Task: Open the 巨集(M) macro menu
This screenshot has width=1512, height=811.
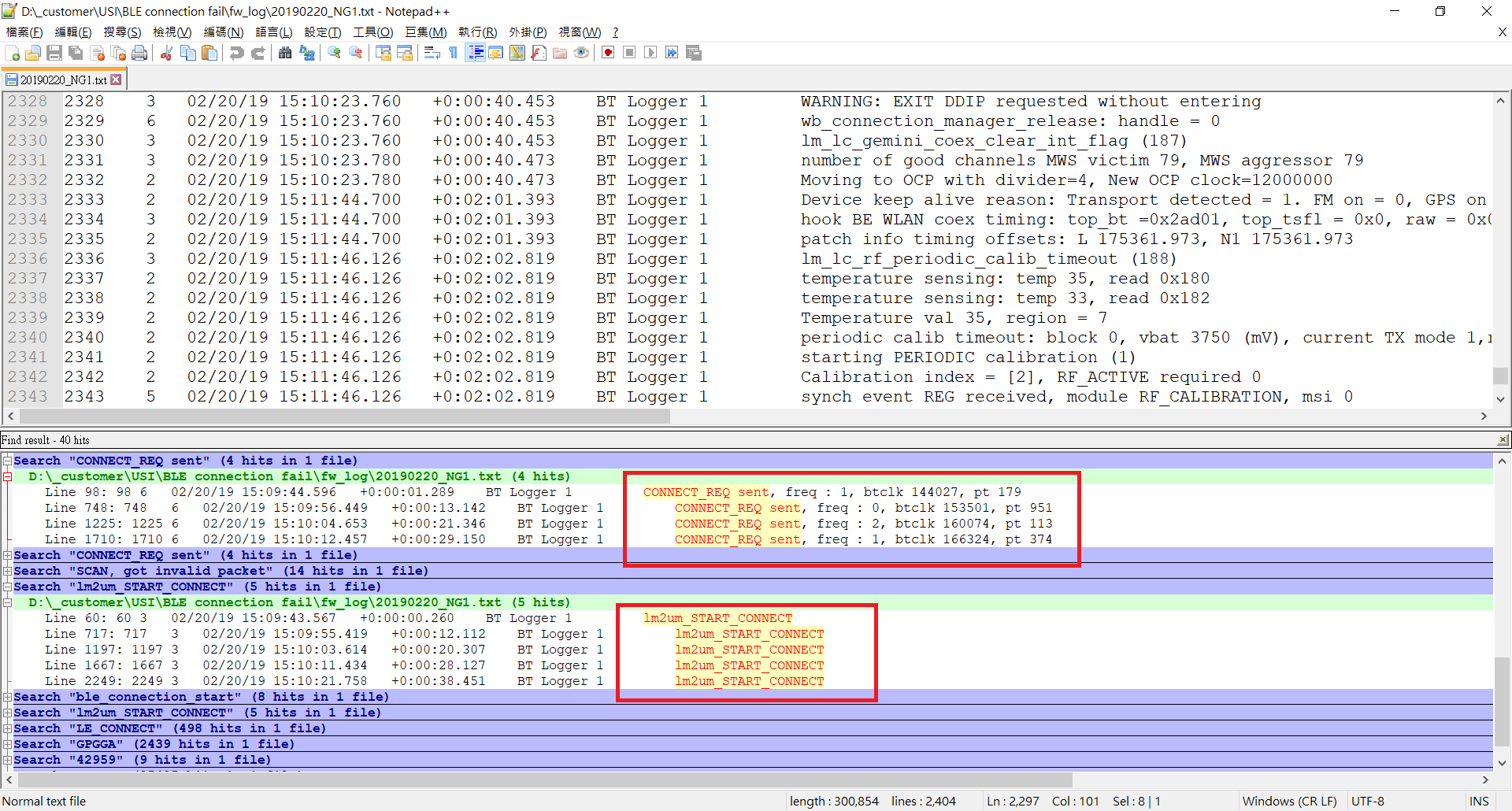Action: pos(425,32)
